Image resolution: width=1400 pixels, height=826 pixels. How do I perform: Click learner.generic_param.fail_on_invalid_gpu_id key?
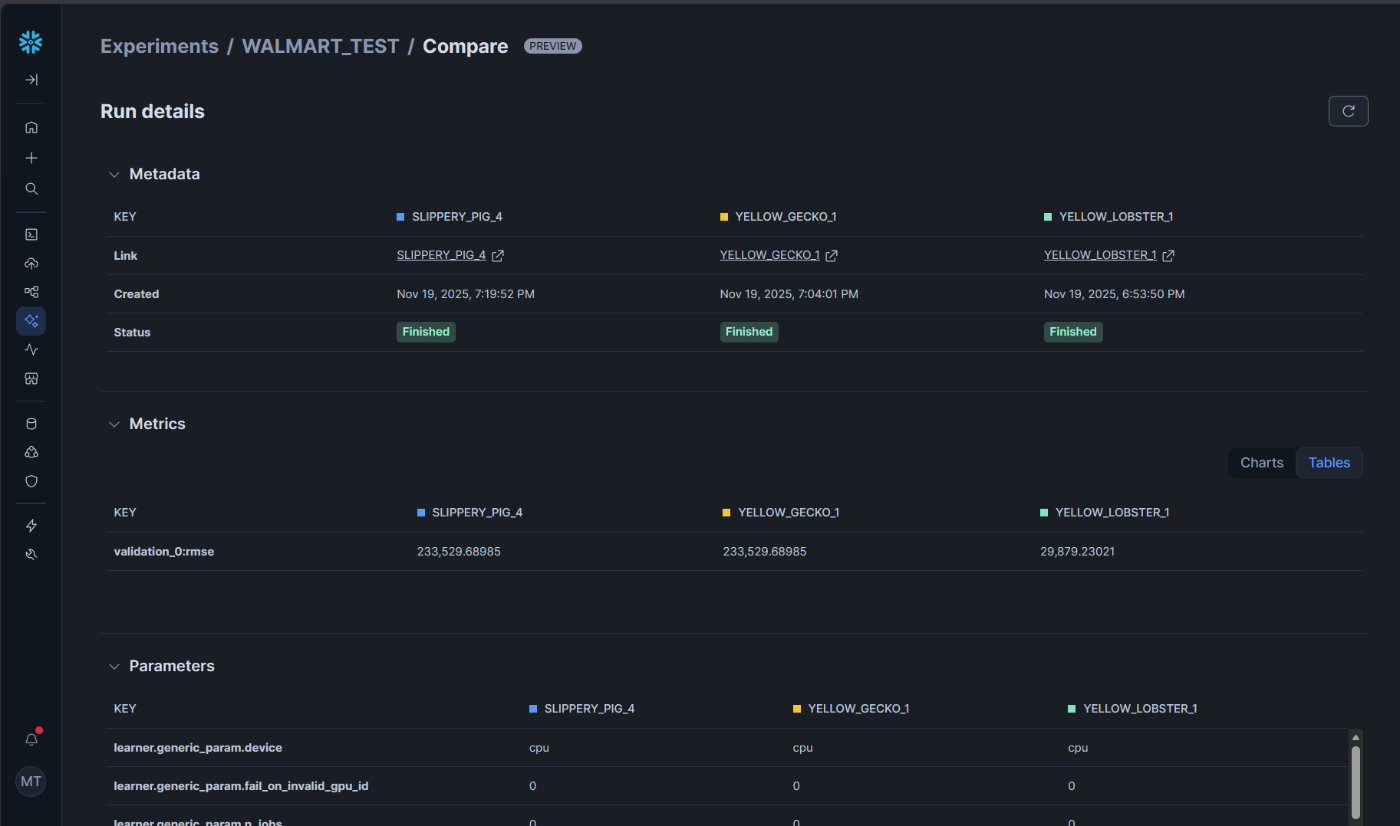click(241, 786)
